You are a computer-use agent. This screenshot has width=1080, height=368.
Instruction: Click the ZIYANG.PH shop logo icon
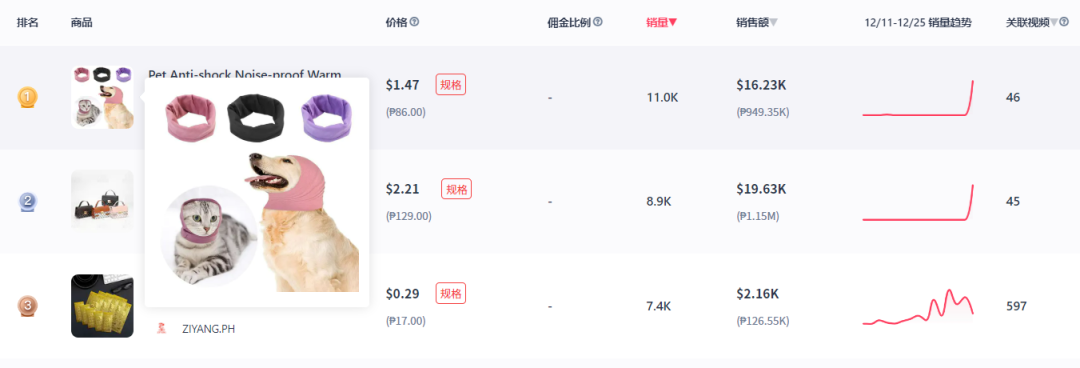(x=161, y=329)
